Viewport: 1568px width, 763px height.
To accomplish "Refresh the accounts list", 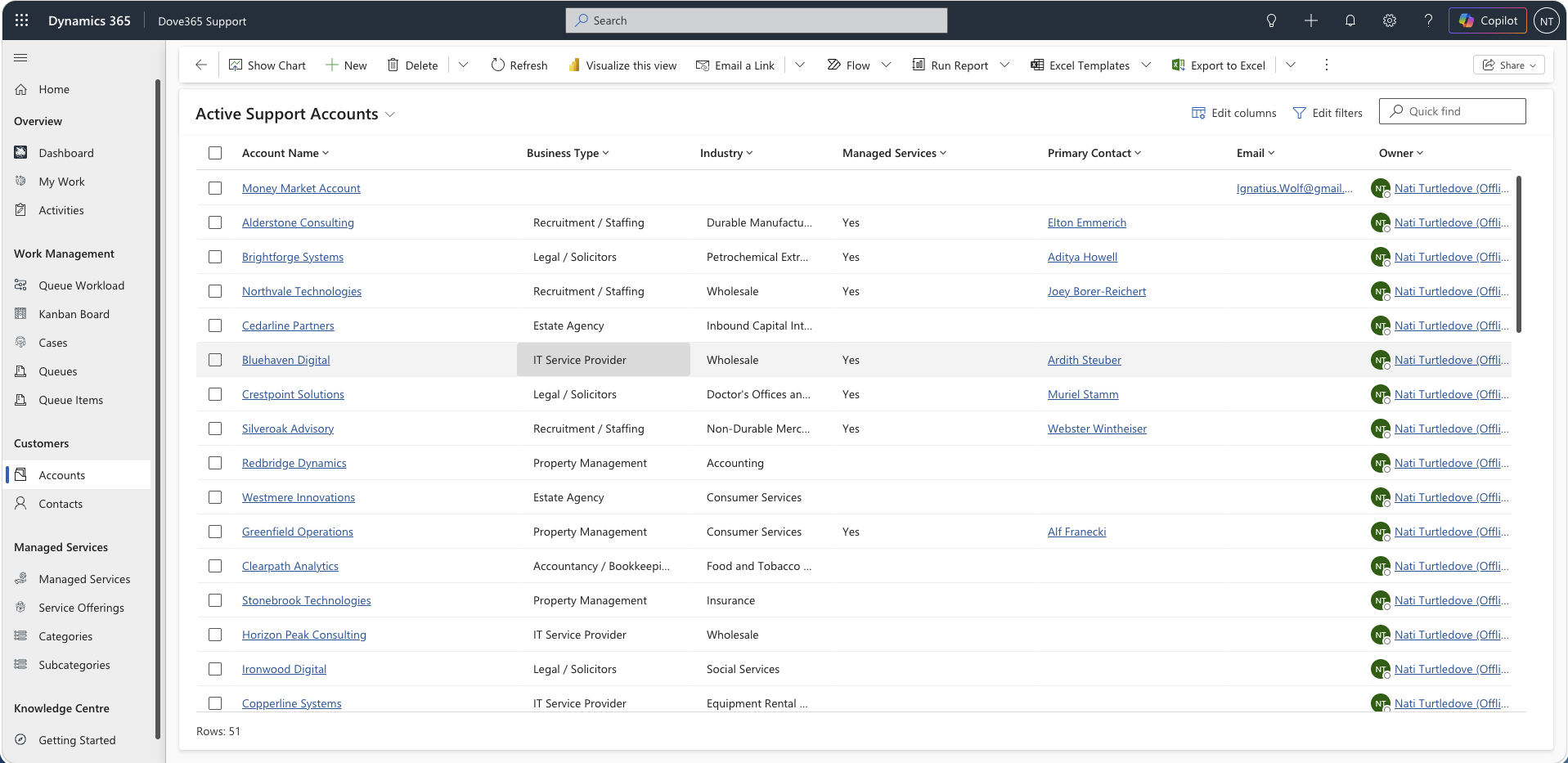I will pos(519,65).
